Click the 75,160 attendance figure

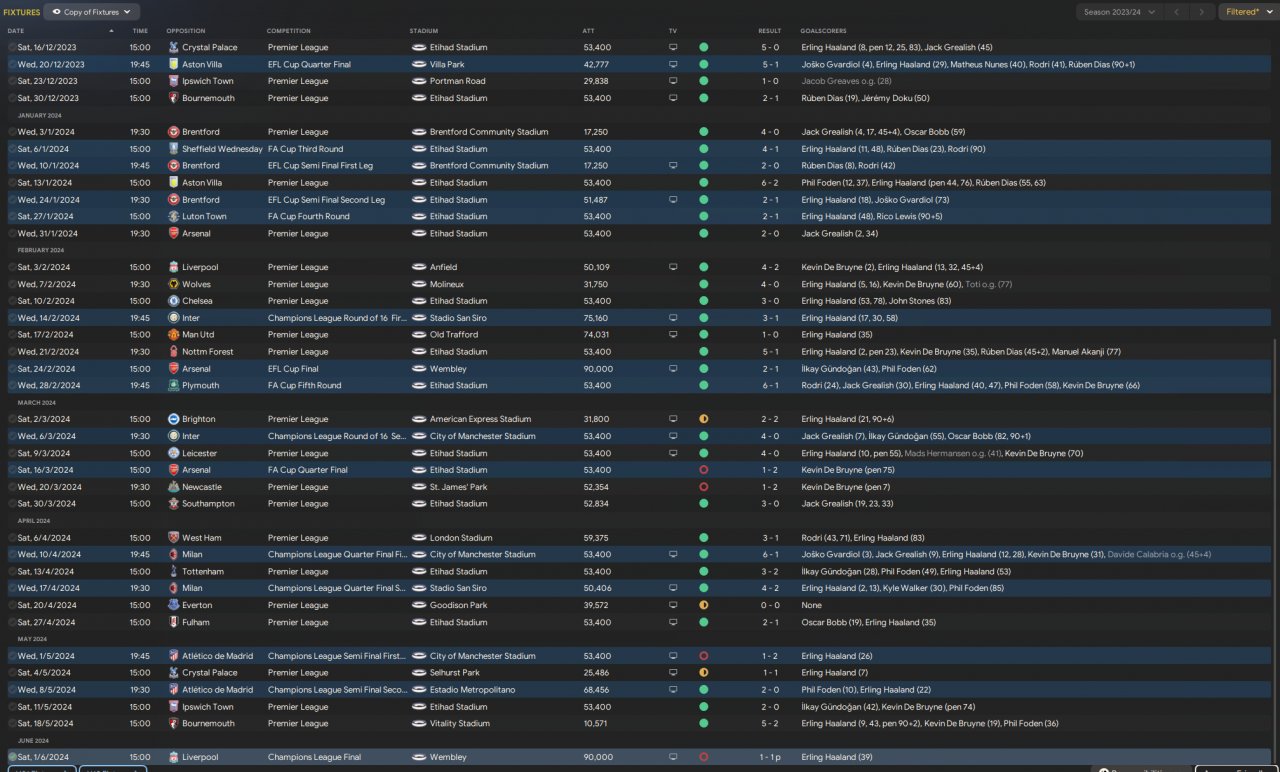pos(596,318)
